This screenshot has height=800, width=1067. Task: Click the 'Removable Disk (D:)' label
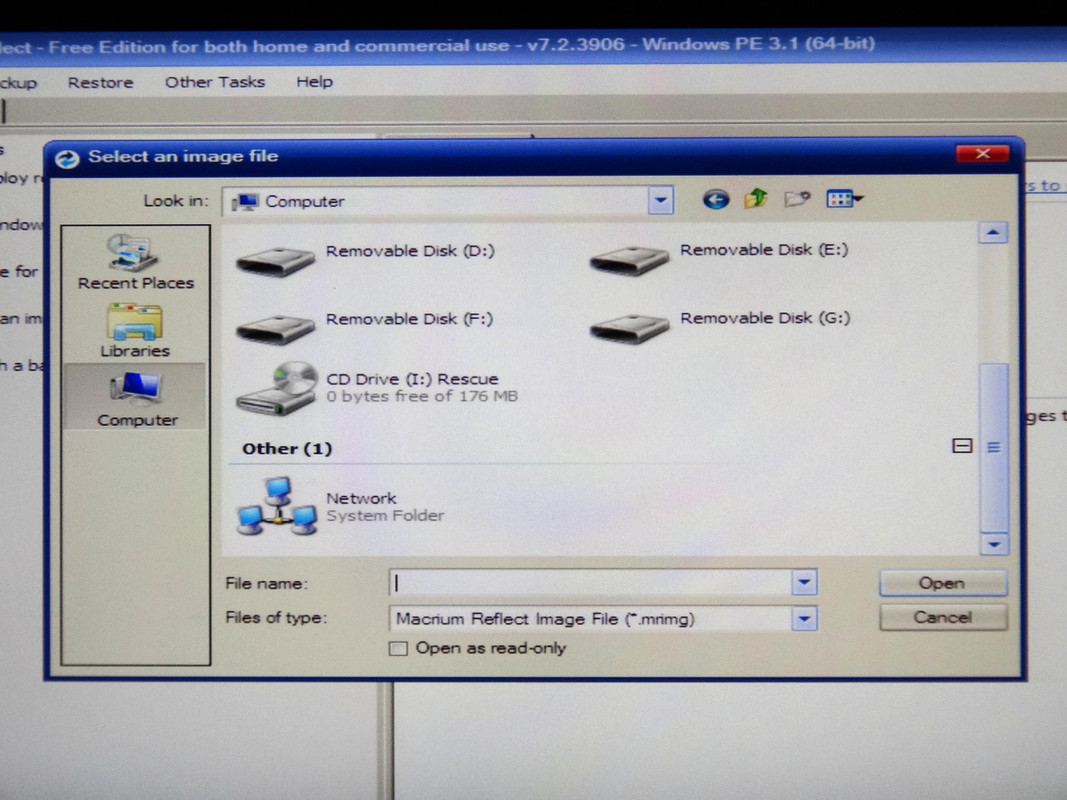point(410,251)
